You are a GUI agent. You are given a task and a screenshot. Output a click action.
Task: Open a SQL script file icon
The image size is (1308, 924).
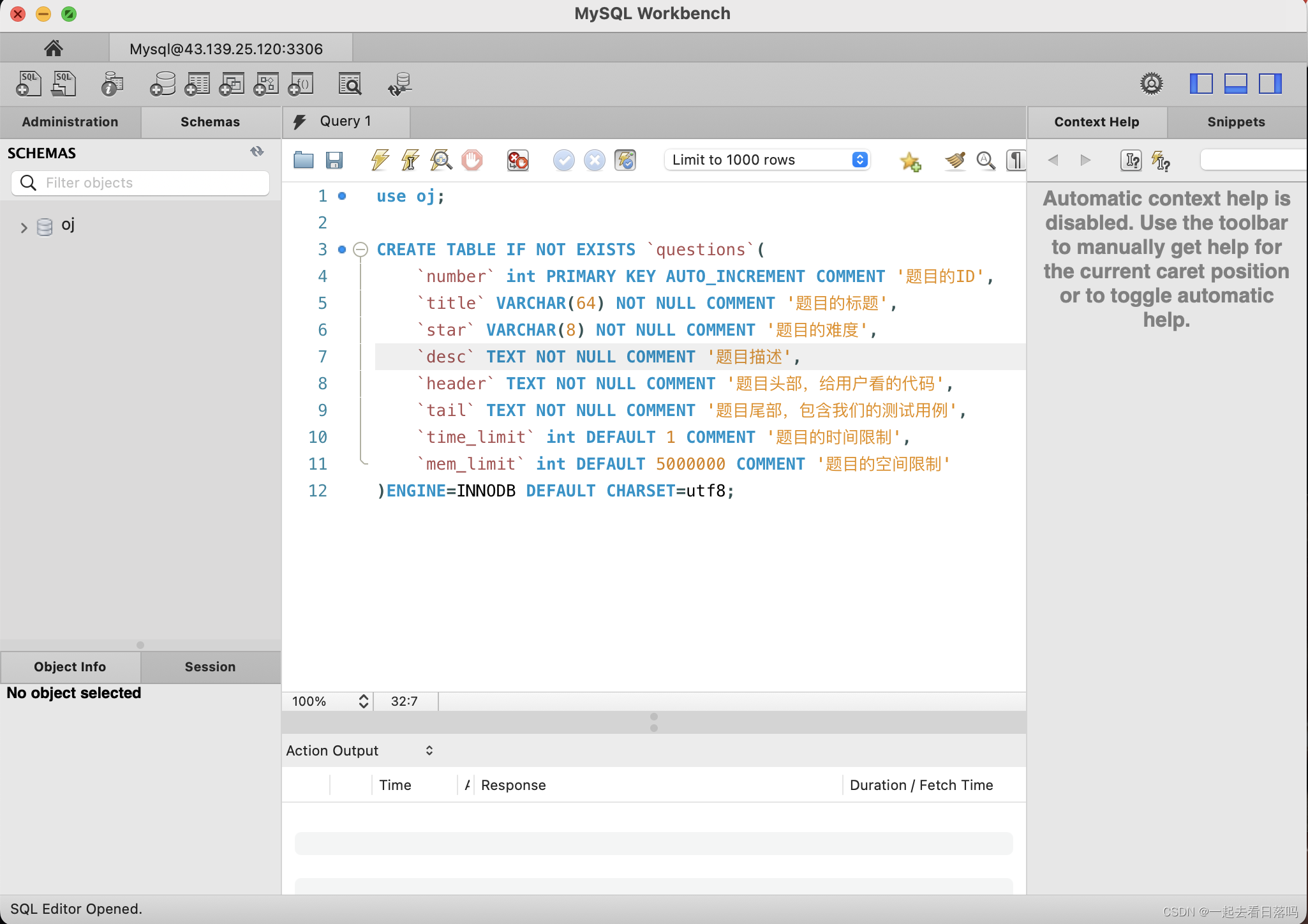[63, 84]
